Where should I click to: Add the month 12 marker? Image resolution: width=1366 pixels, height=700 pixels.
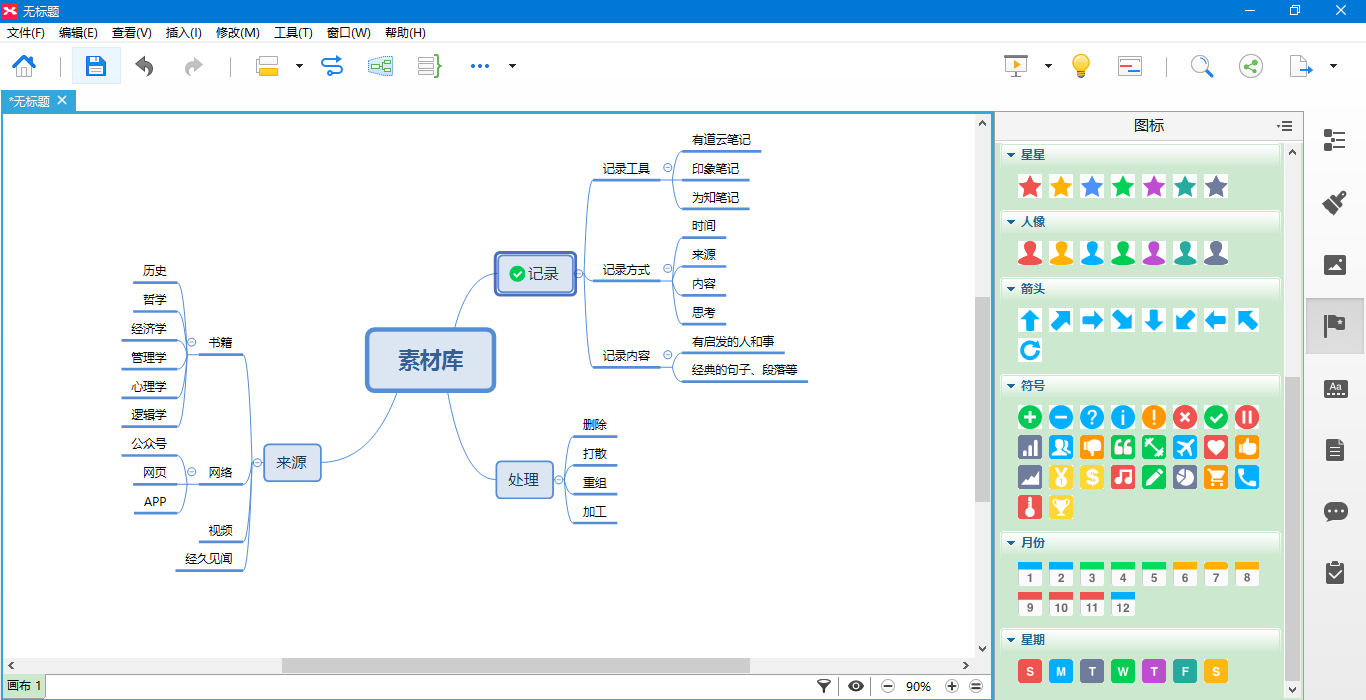[x=1123, y=604]
